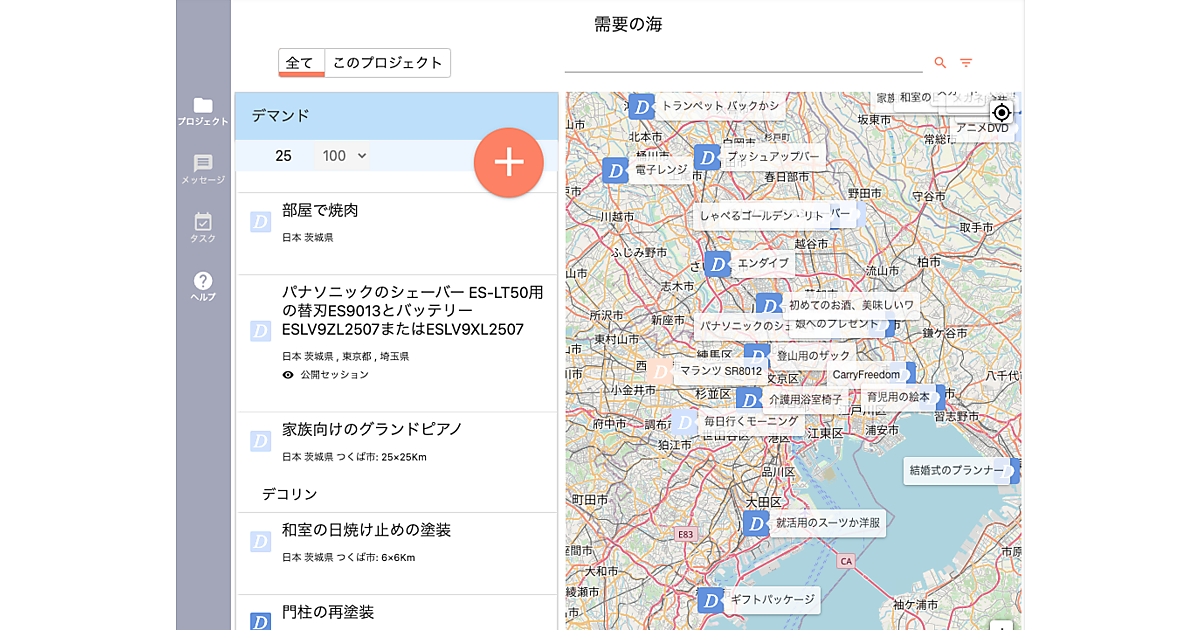
Task: Select the ギフトパッケージ map marker
Action: [710, 601]
